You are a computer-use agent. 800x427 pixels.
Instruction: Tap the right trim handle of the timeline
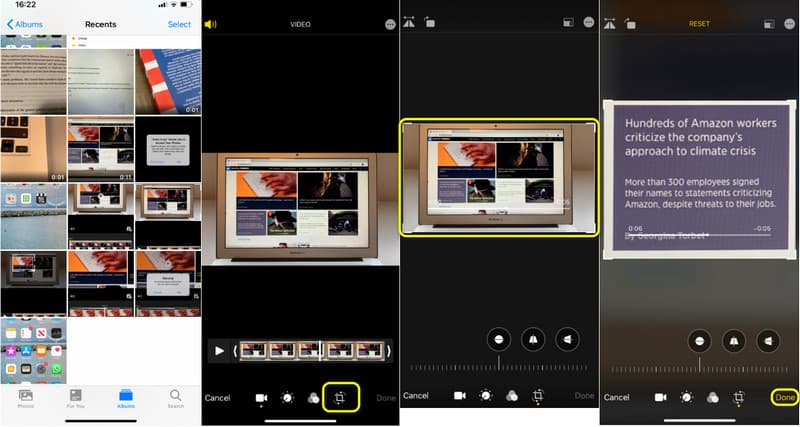[x=388, y=351]
